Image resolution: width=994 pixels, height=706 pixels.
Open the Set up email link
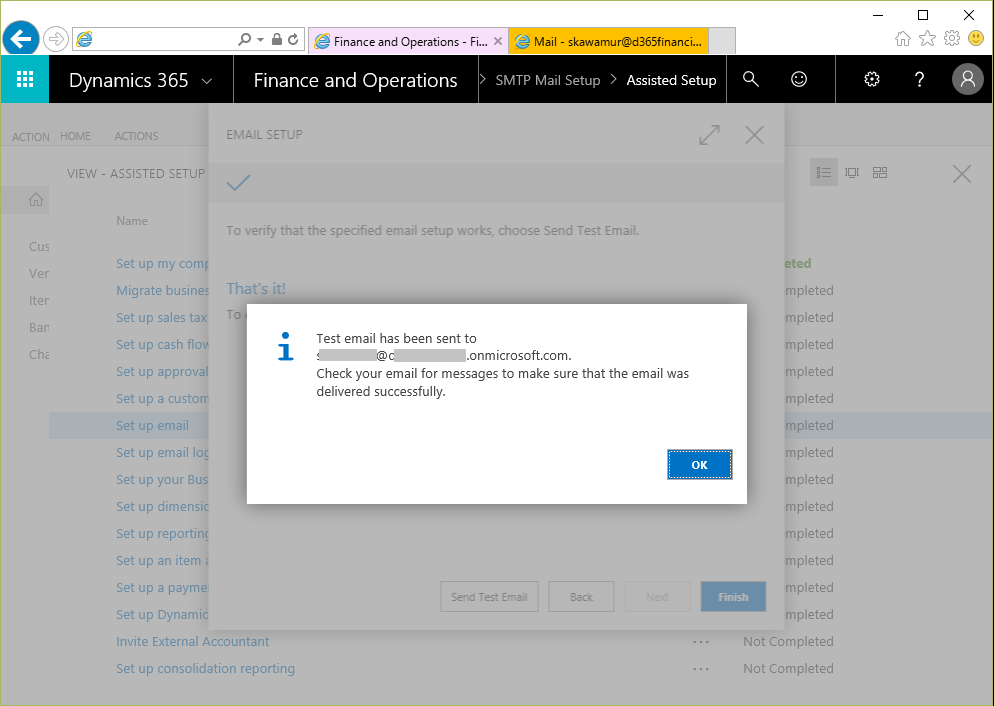[x=152, y=425]
